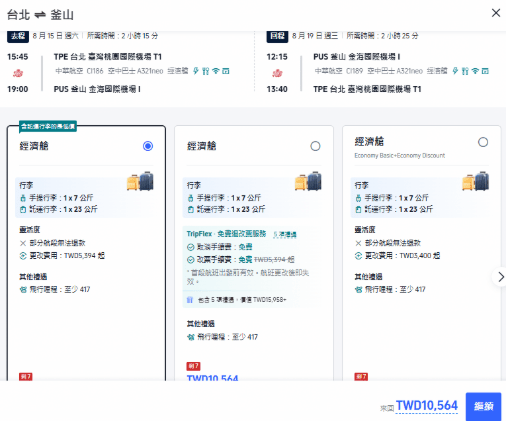This screenshot has height=427, width=506.
Task: Click the Economy Basic+Economy Discount subtitle
Action: (x=400, y=156)
